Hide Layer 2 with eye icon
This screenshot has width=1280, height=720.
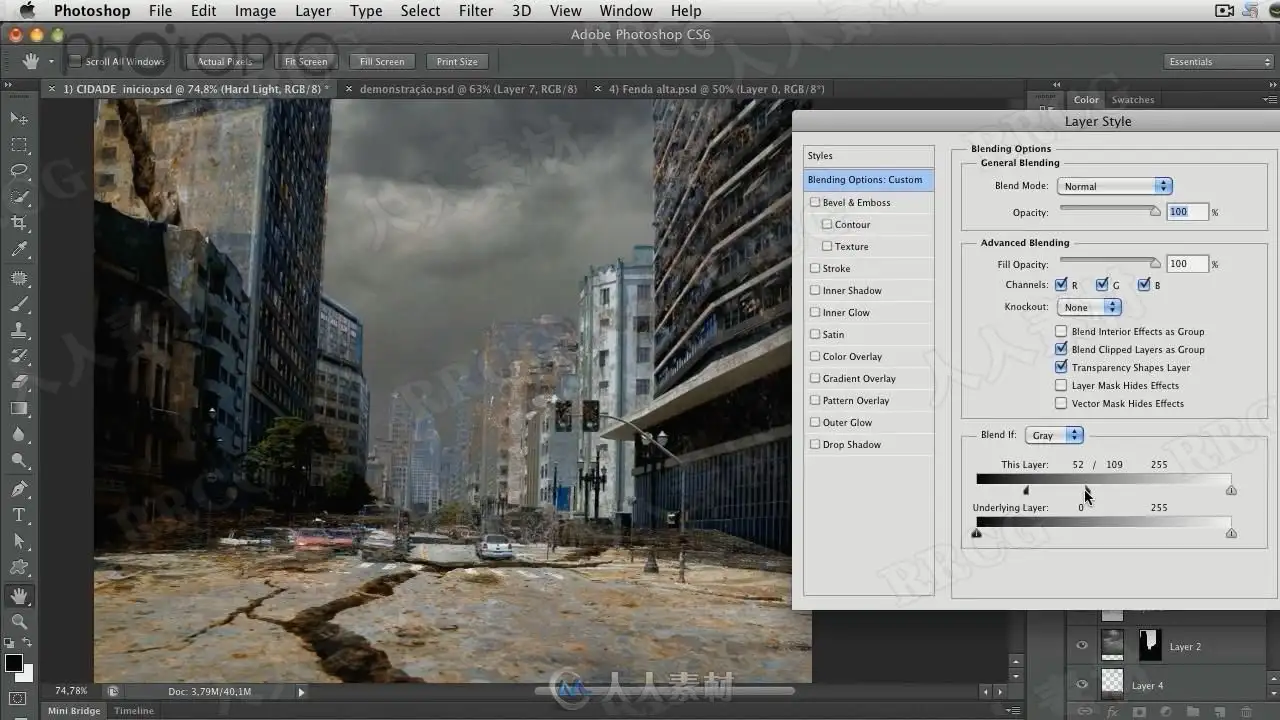[1081, 646]
